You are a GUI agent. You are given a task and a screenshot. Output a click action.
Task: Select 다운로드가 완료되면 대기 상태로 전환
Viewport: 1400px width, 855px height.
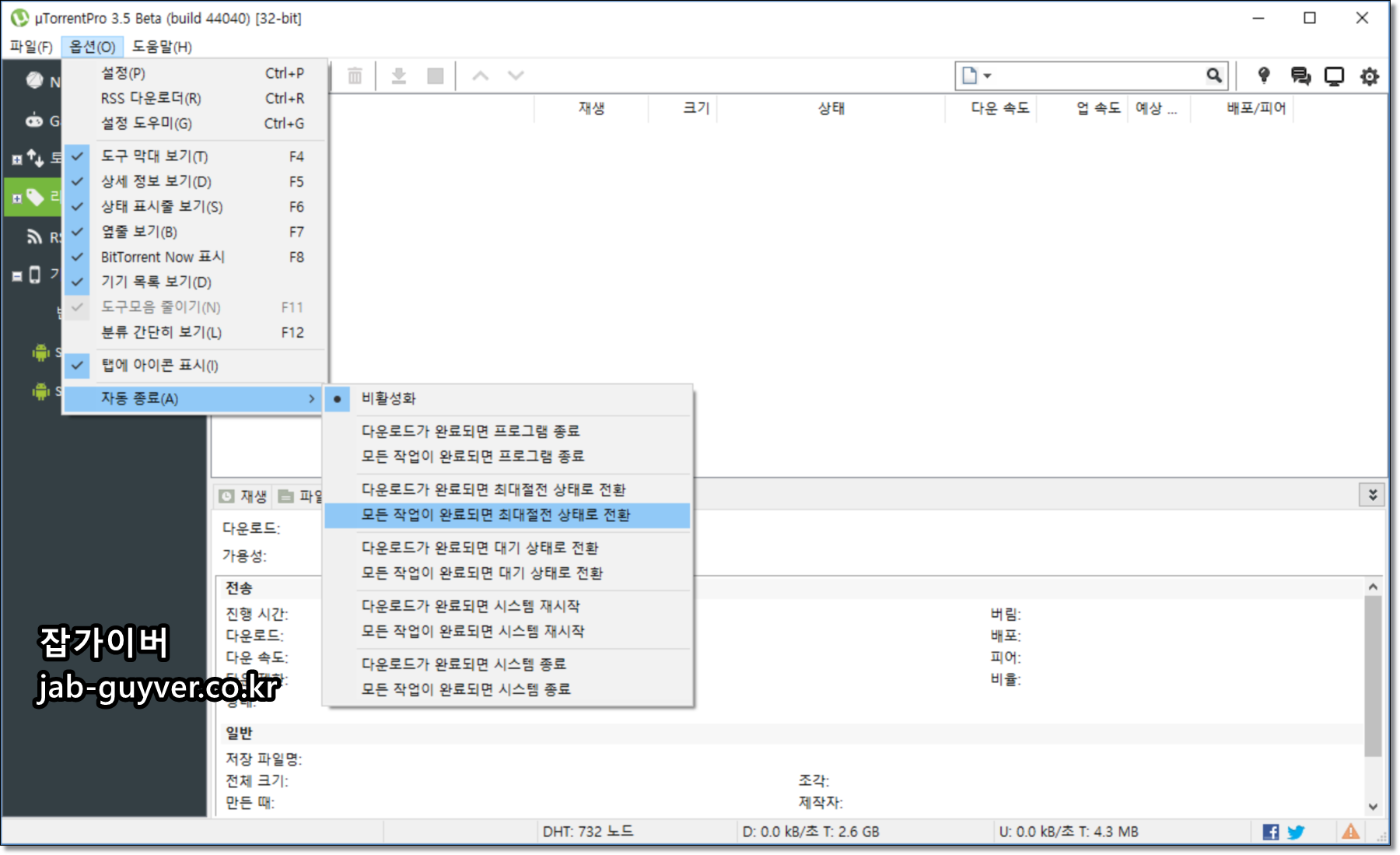click(x=507, y=548)
